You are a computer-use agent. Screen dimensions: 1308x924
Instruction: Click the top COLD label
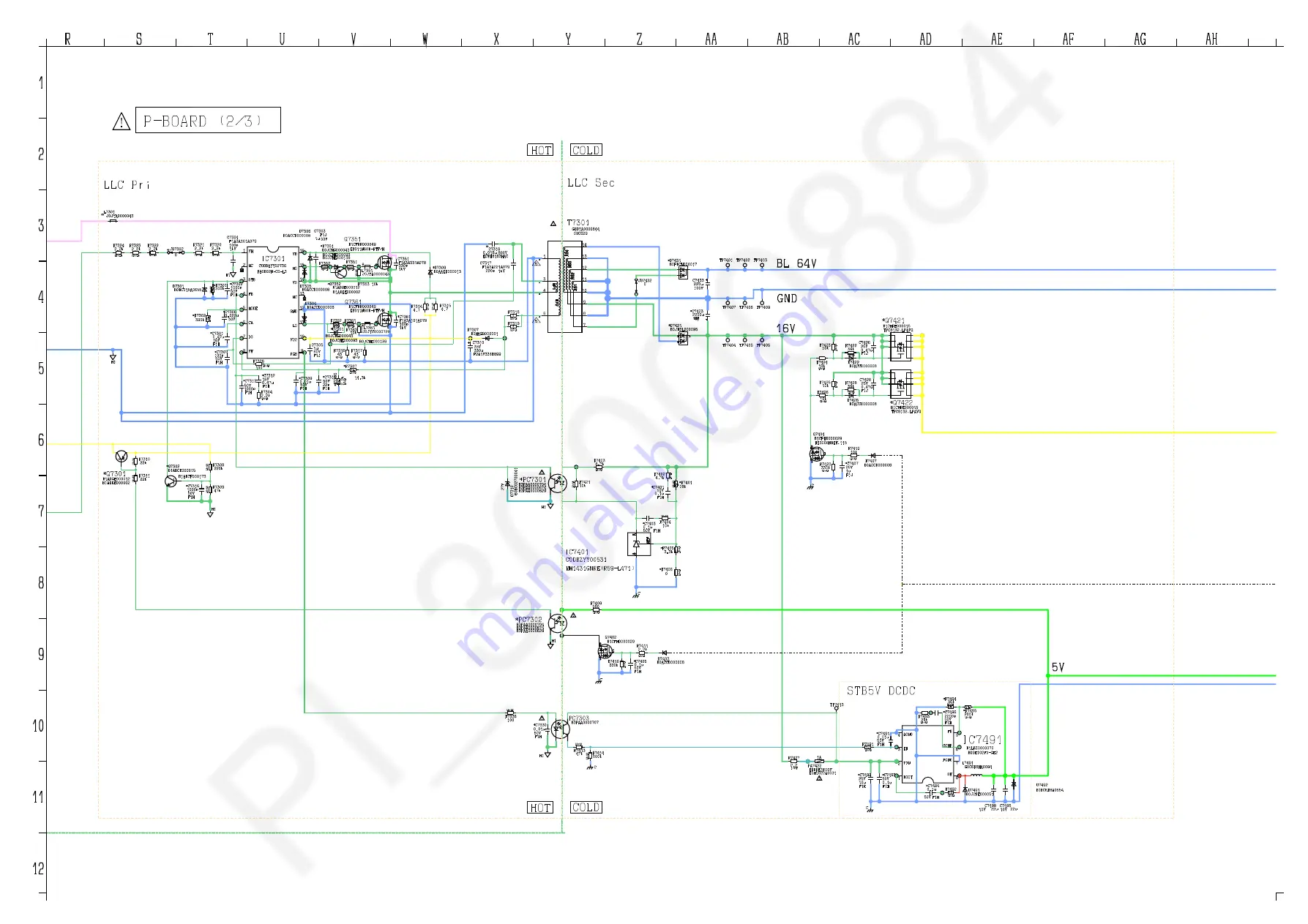pyautogui.click(x=586, y=150)
